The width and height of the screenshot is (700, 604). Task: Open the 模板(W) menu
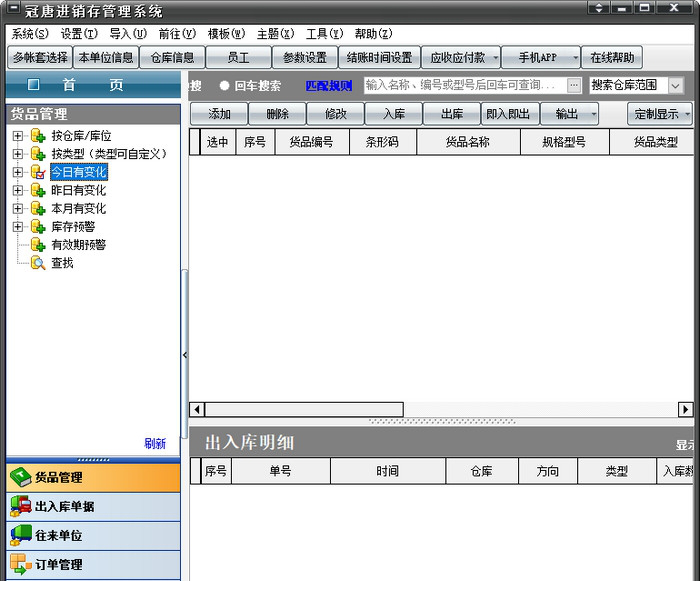[226, 34]
